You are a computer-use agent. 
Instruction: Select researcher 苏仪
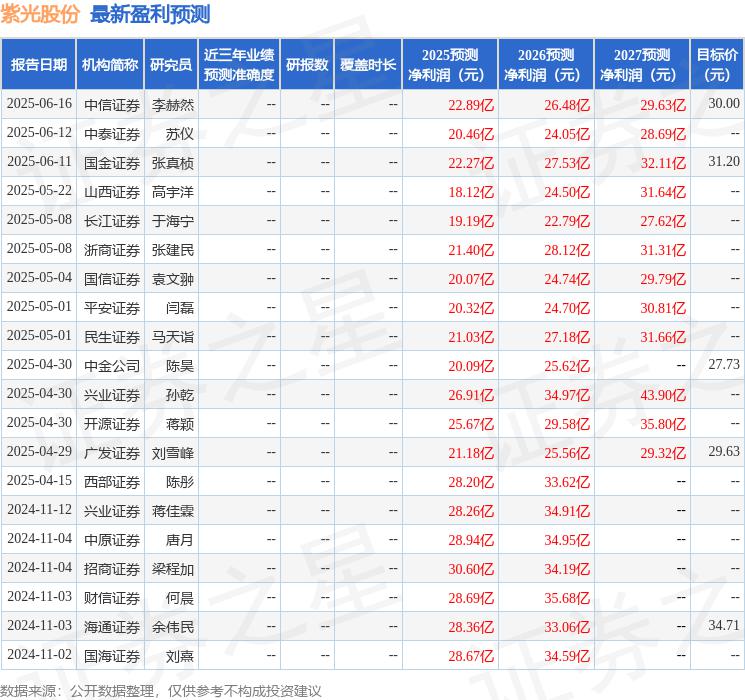180,134
